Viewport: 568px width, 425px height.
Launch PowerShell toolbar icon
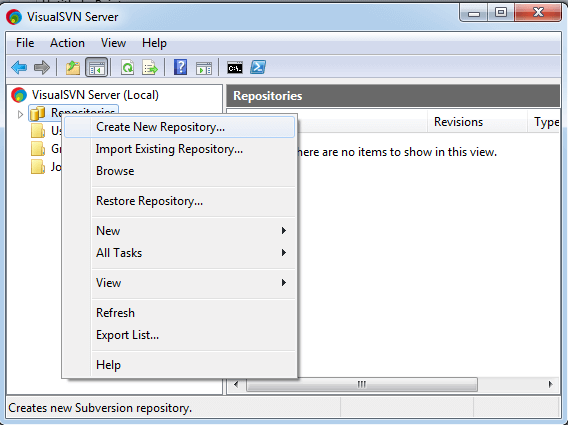click(258, 67)
